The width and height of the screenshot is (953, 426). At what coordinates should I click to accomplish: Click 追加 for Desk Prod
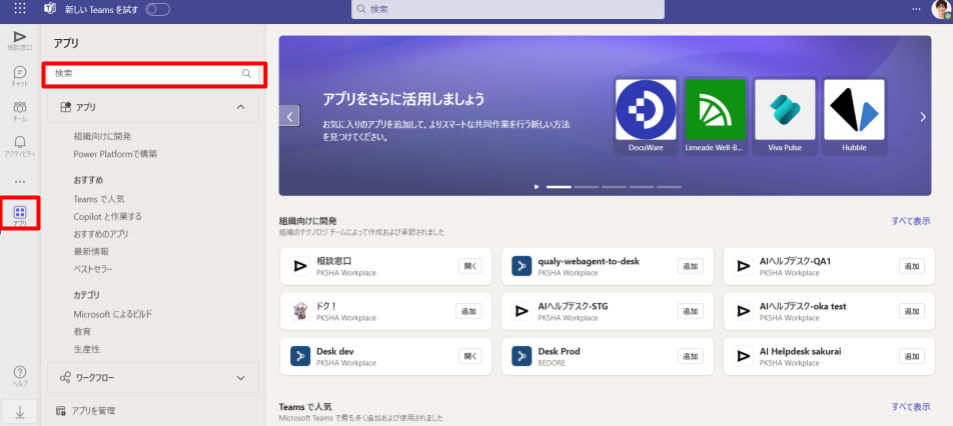tap(690, 356)
